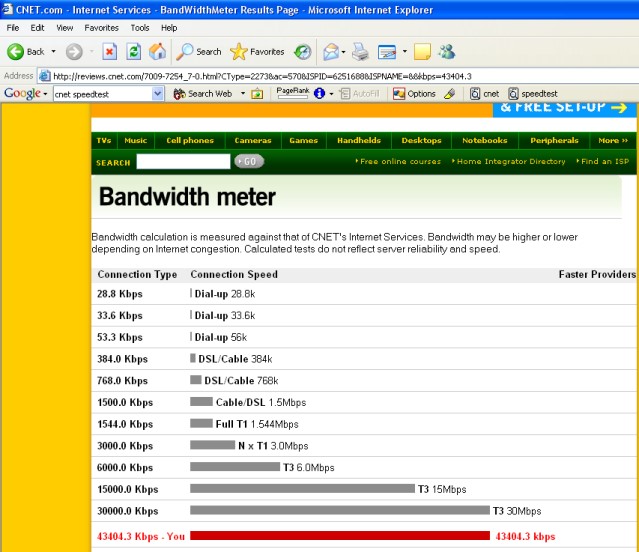Viewport: 639px width, 552px height.
Task: Click the gray T3 30Mbps speed bar
Action: click(340, 510)
